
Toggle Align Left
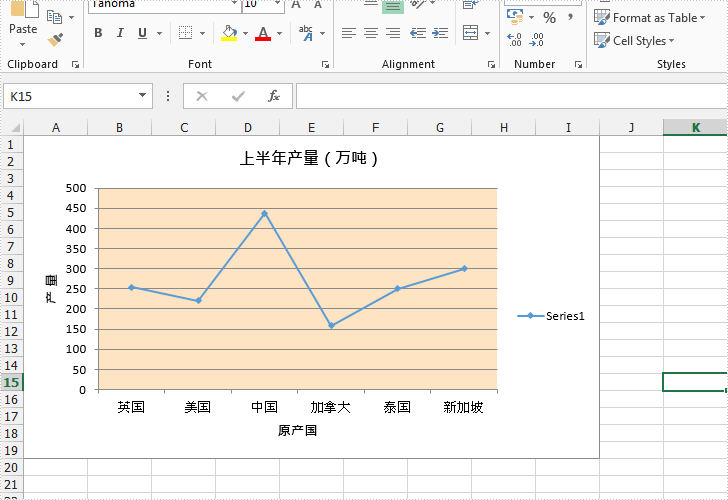tap(349, 33)
